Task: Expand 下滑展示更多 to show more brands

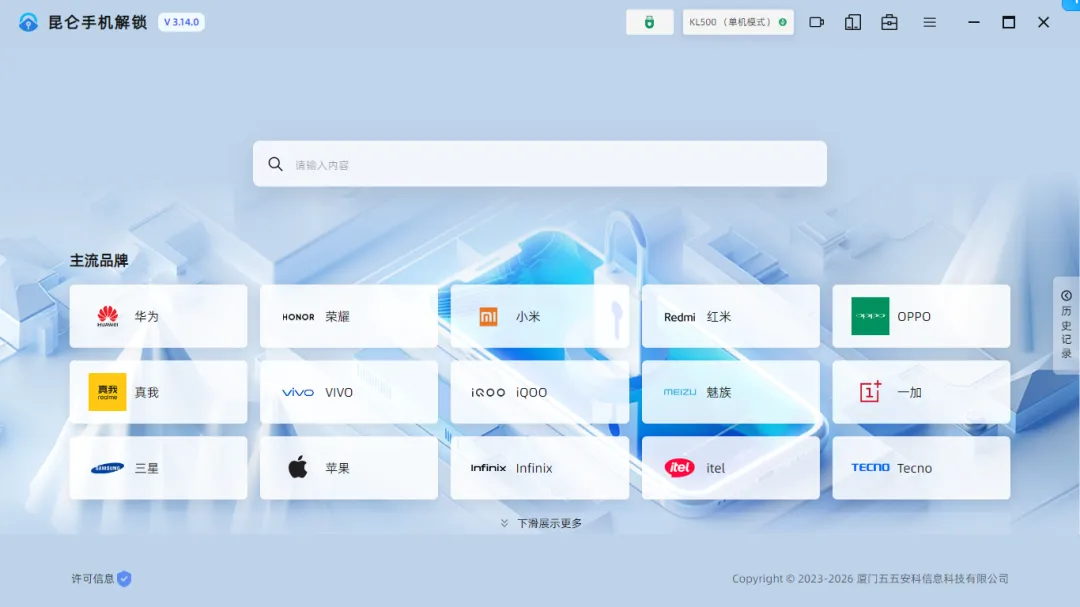Action: 541,524
